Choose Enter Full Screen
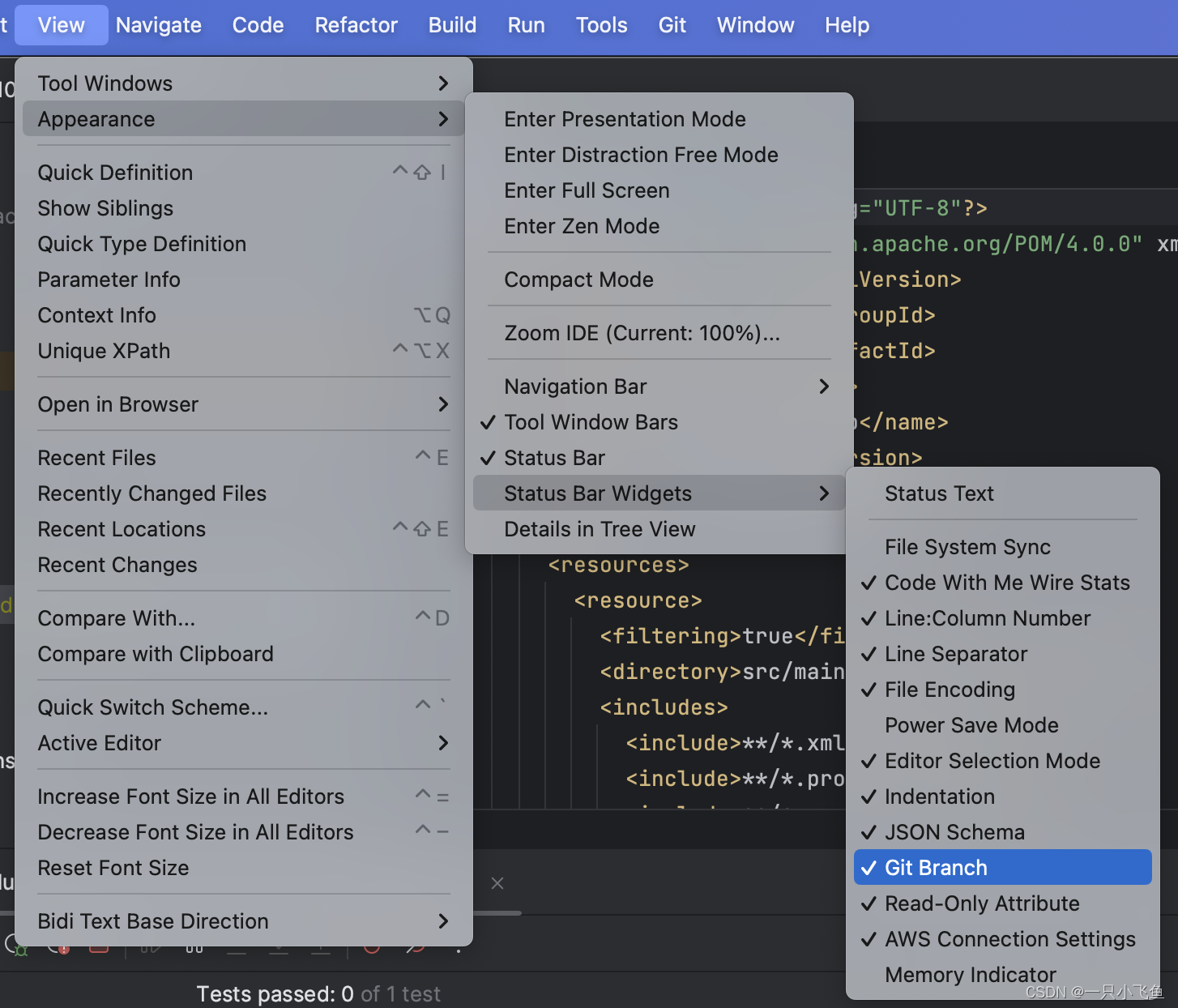This screenshot has width=1178, height=1008. (659, 190)
